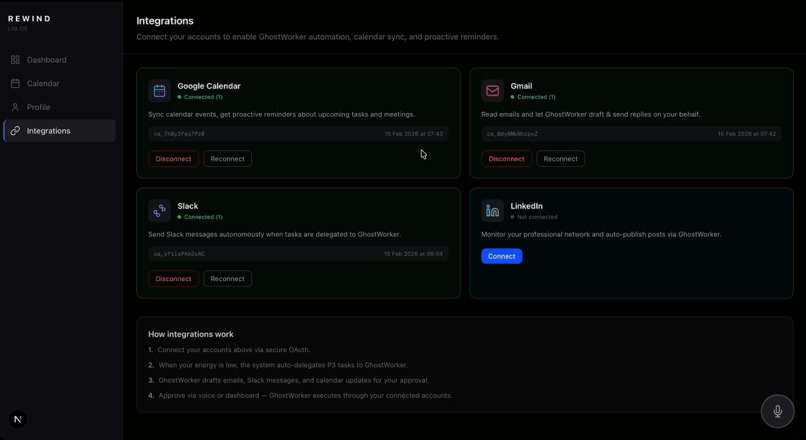Reconnect the Gmail account

(560, 159)
